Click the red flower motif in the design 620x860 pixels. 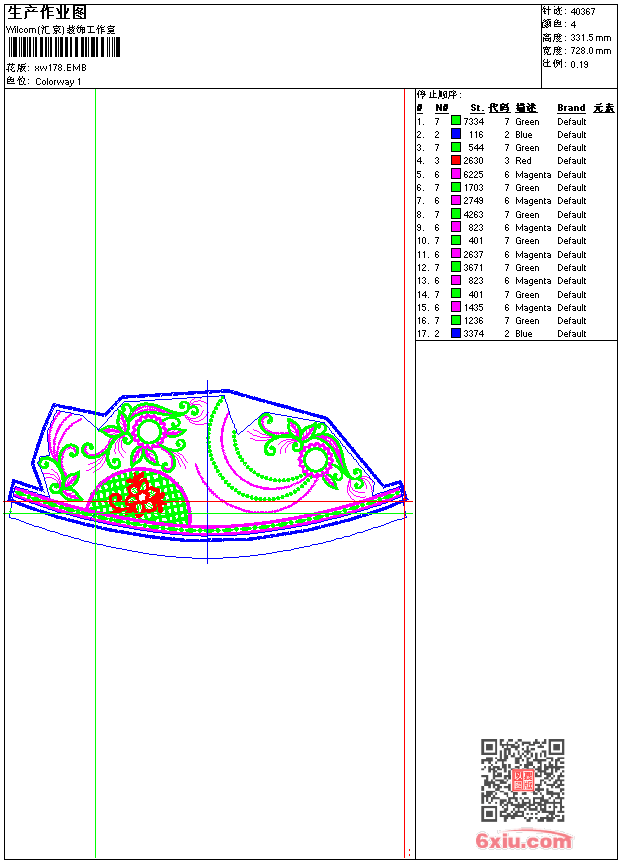click(x=137, y=495)
